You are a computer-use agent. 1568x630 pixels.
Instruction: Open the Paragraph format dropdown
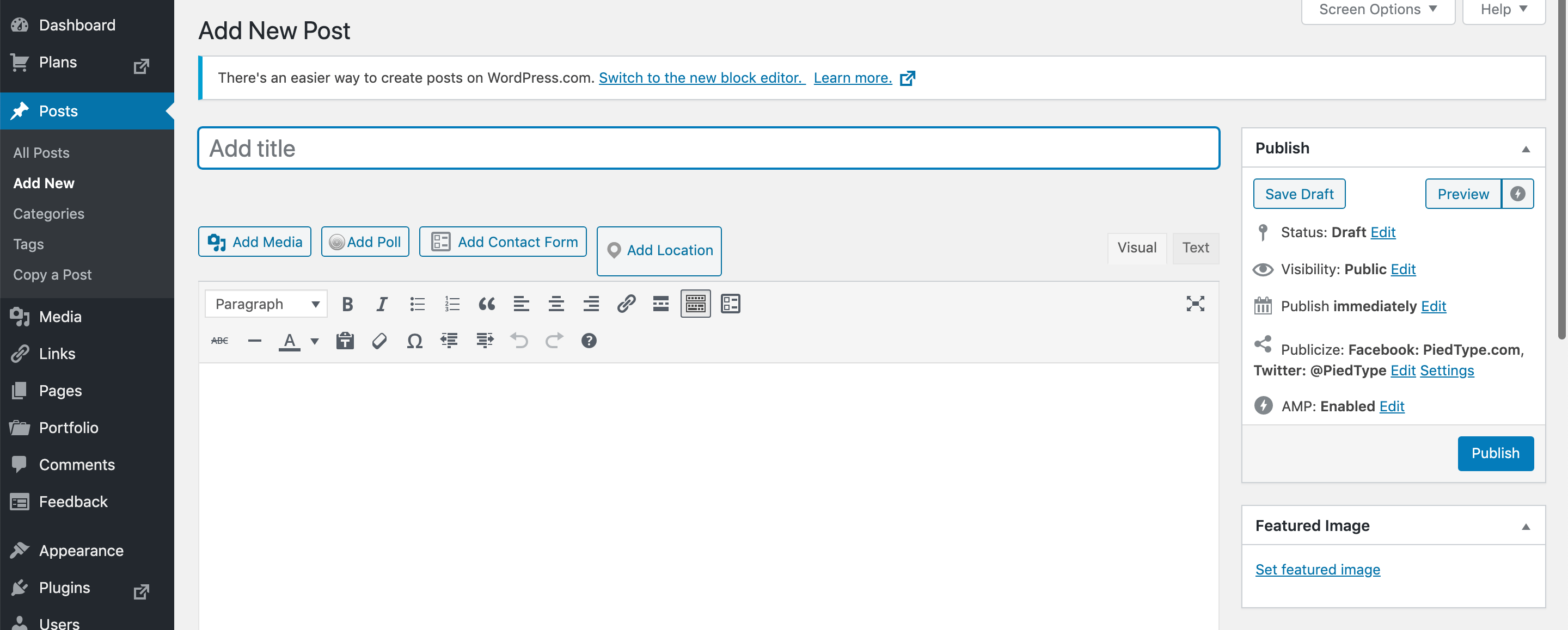pos(266,304)
